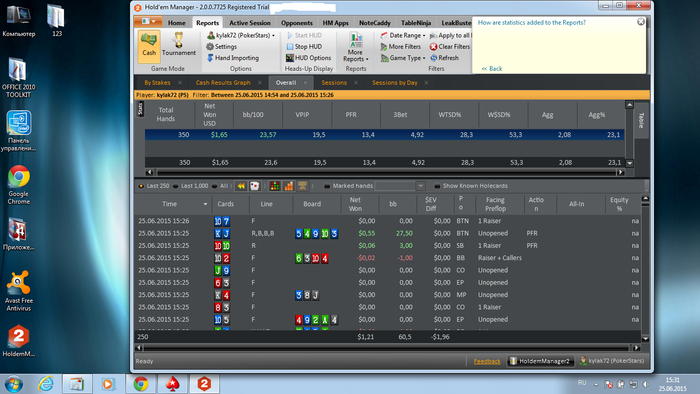The image size is (700, 394).
Task: Close the Overall report tab
Action: (x=305, y=83)
